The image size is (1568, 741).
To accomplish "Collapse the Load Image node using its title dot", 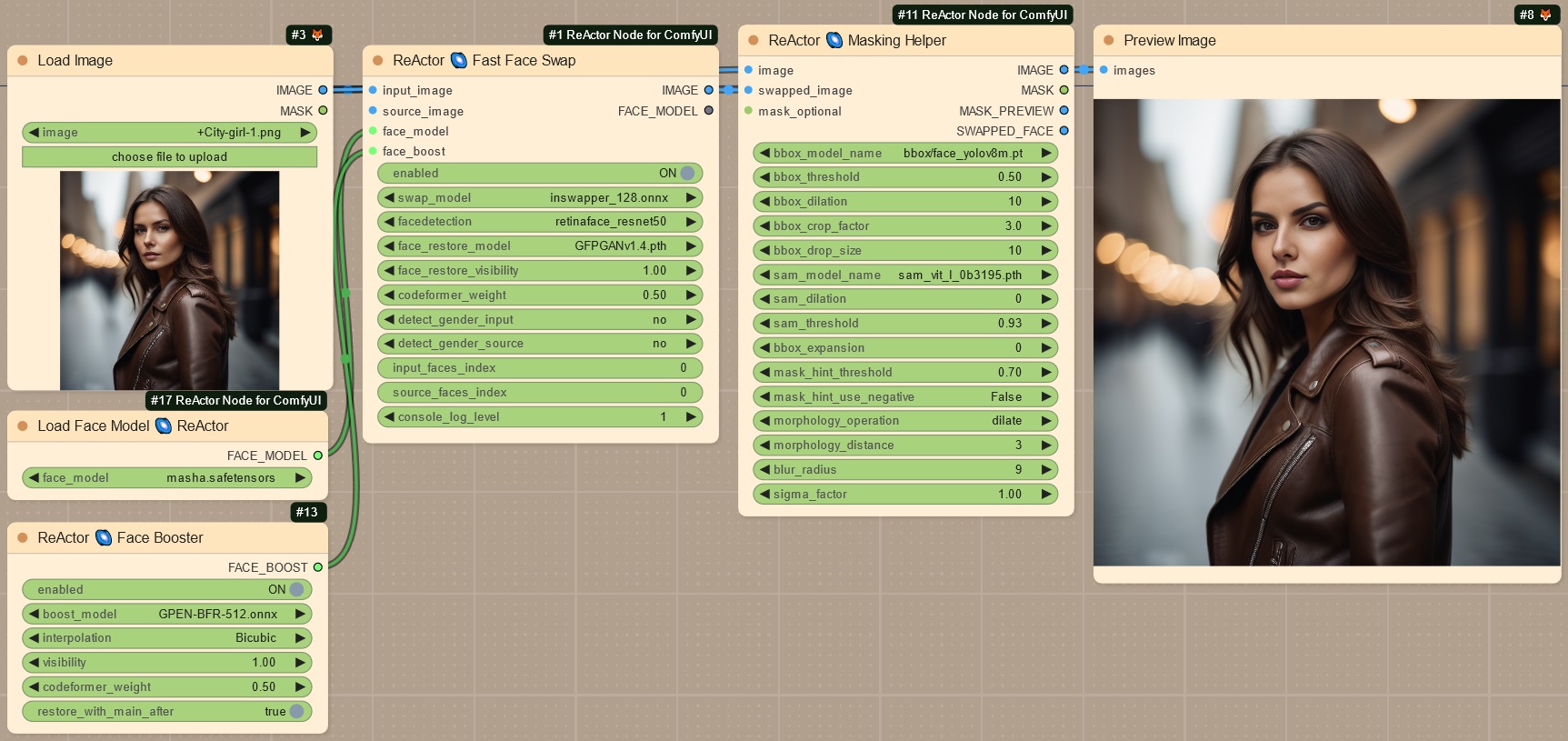I will point(23,61).
